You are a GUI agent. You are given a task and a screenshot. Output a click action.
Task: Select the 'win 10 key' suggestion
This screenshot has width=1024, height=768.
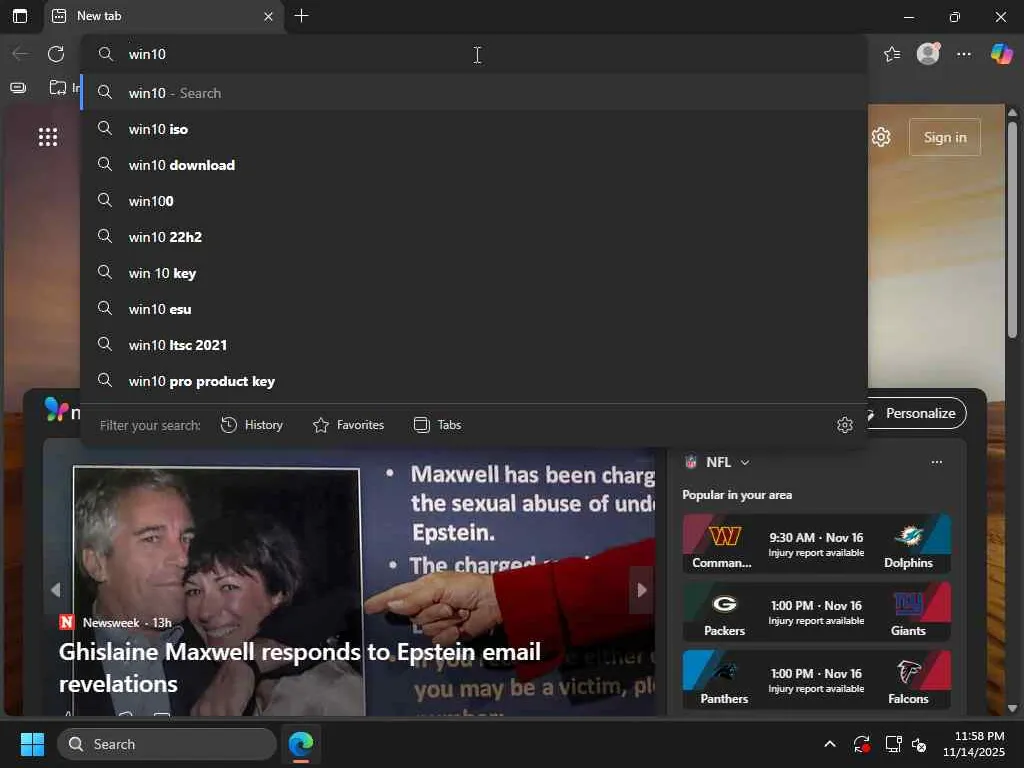coord(474,273)
